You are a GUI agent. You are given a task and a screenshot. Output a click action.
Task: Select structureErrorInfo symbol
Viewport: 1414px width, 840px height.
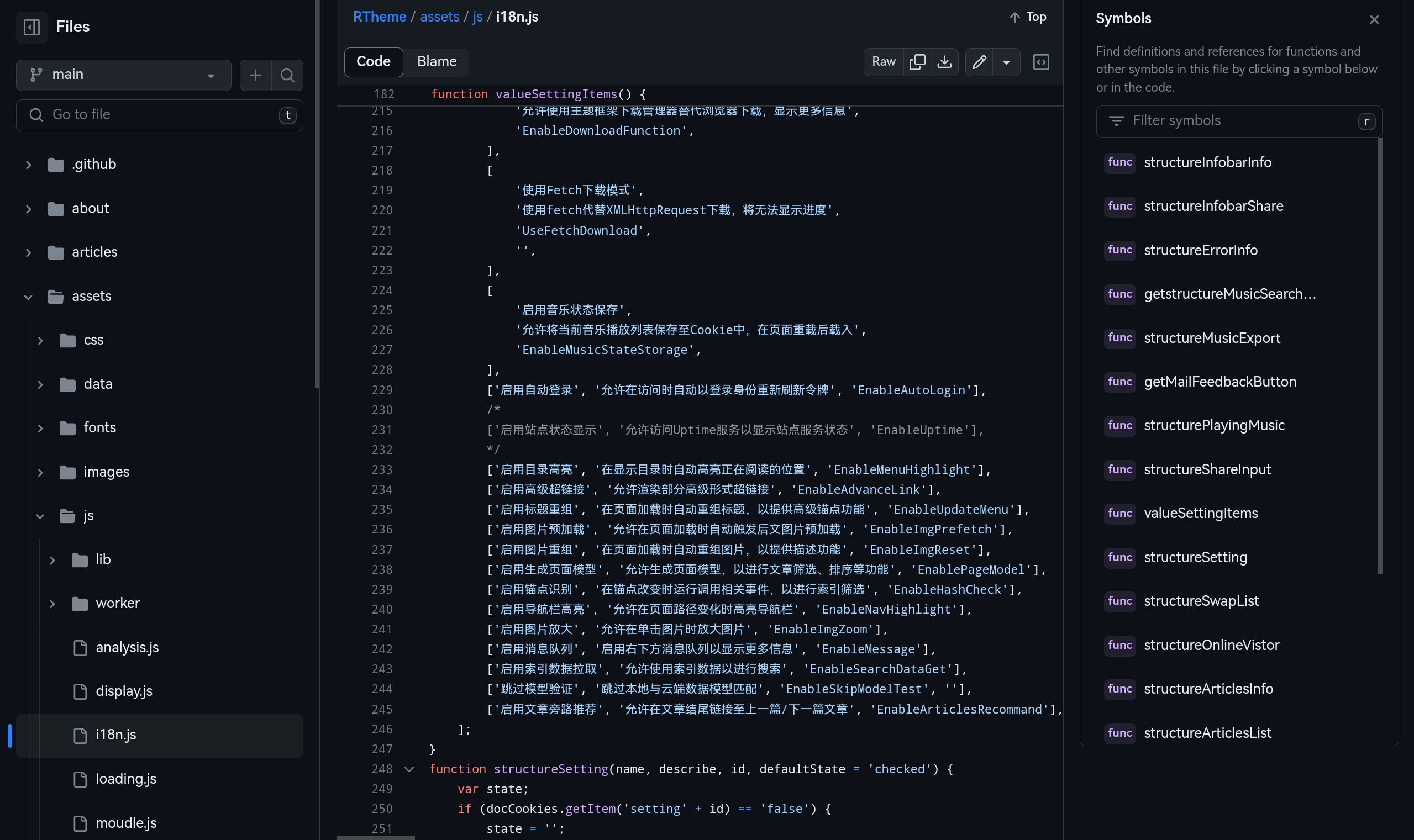pos(1201,250)
